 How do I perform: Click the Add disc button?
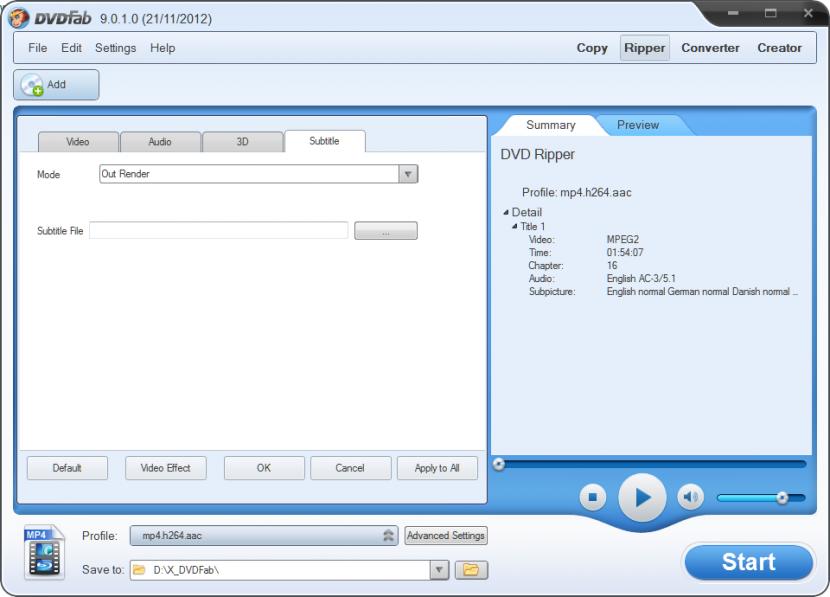coord(56,85)
